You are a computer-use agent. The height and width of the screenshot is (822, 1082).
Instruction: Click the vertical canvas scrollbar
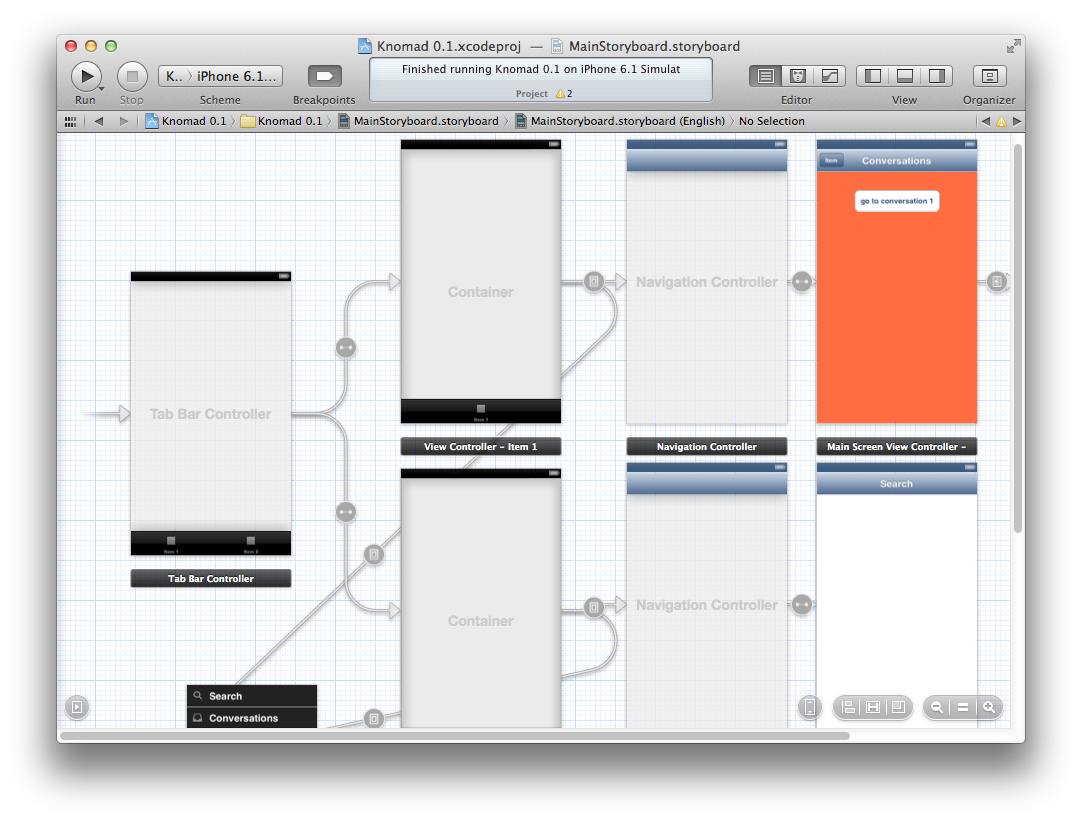(x=1017, y=338)
